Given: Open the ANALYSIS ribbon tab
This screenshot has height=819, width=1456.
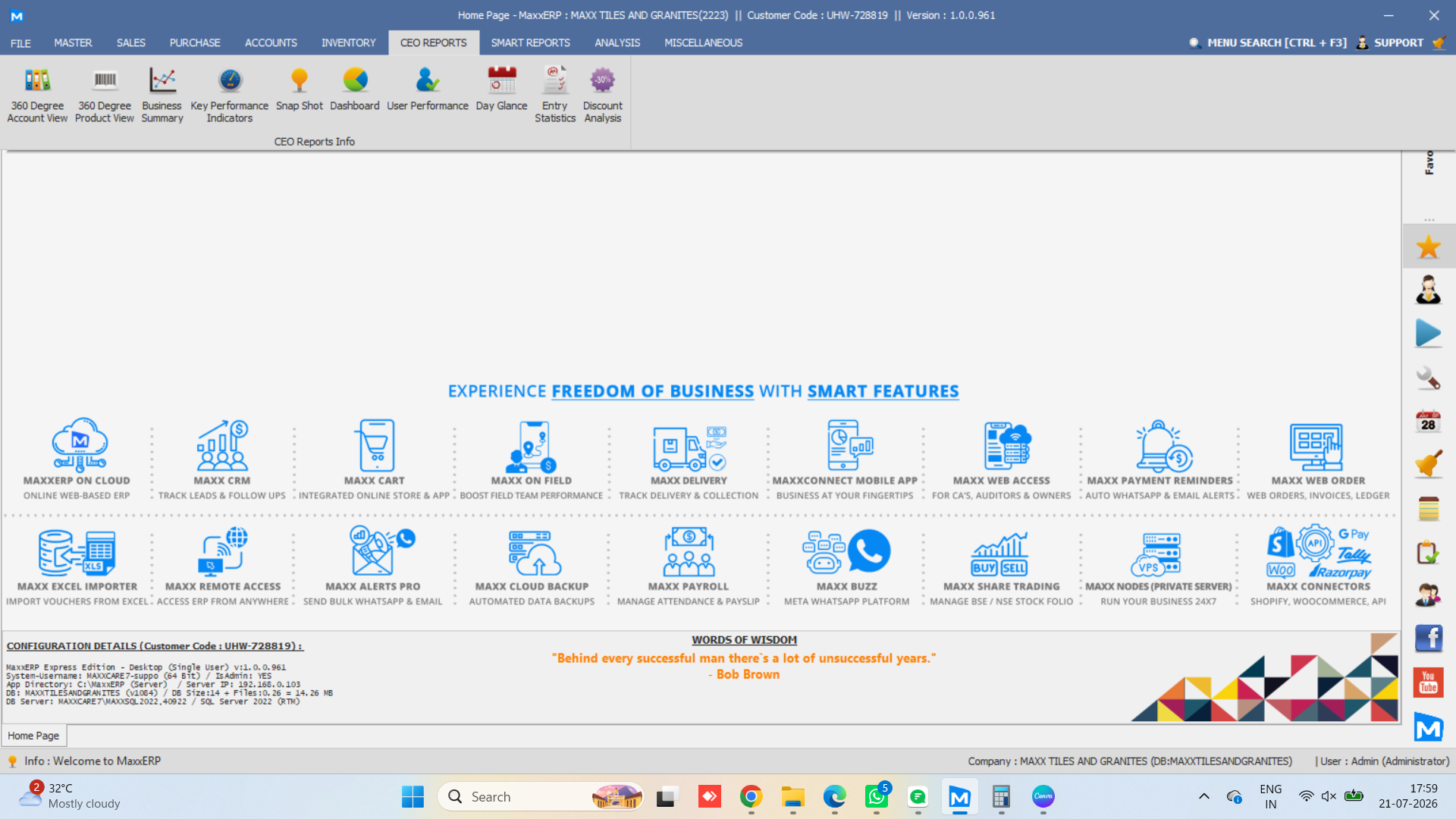Looking at the screenshot, I should pos(617,43).
